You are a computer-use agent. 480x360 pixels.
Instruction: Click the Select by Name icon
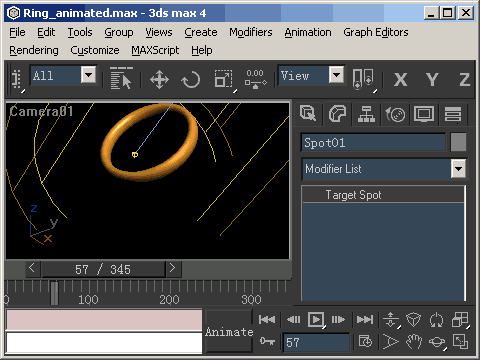121,79
